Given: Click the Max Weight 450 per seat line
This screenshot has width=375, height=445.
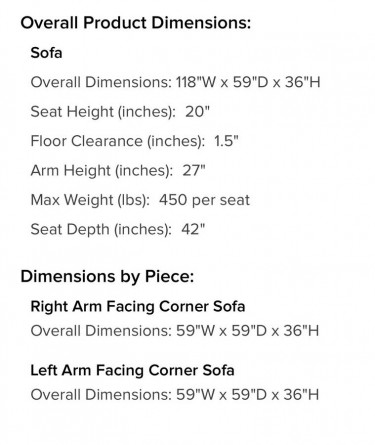Looking at the screenshot, I should [x=140, y=200].
